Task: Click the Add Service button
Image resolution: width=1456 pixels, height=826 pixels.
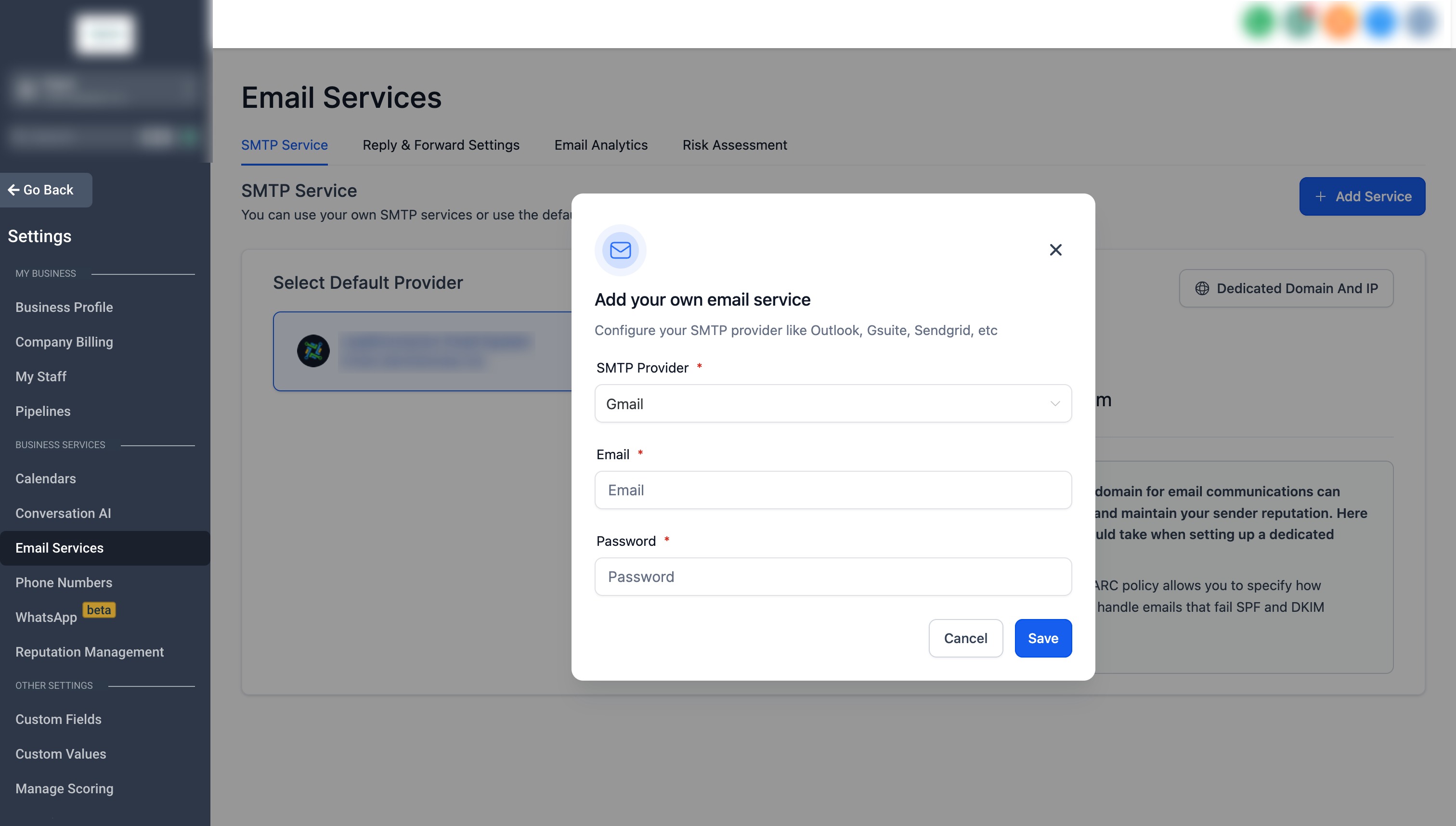Action: point(1362,196)
